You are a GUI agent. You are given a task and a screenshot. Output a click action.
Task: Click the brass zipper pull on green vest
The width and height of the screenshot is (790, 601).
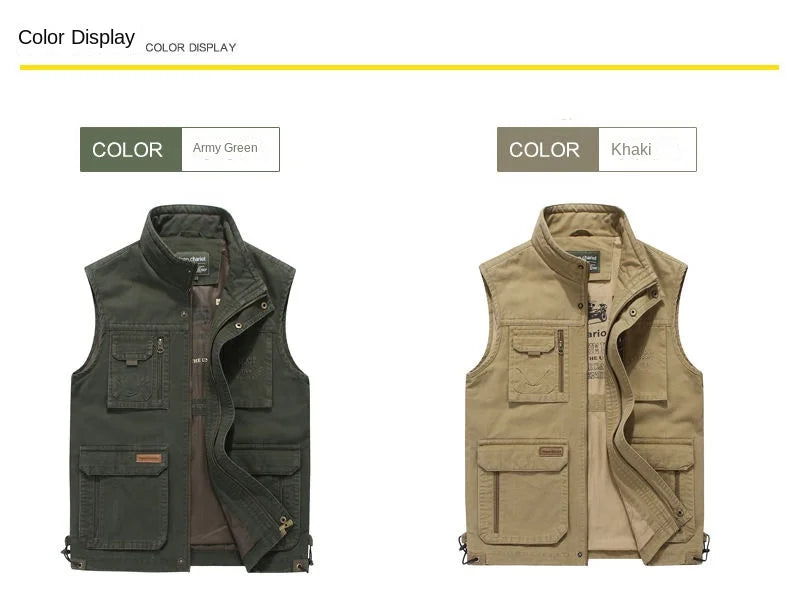tap(286, 523)
